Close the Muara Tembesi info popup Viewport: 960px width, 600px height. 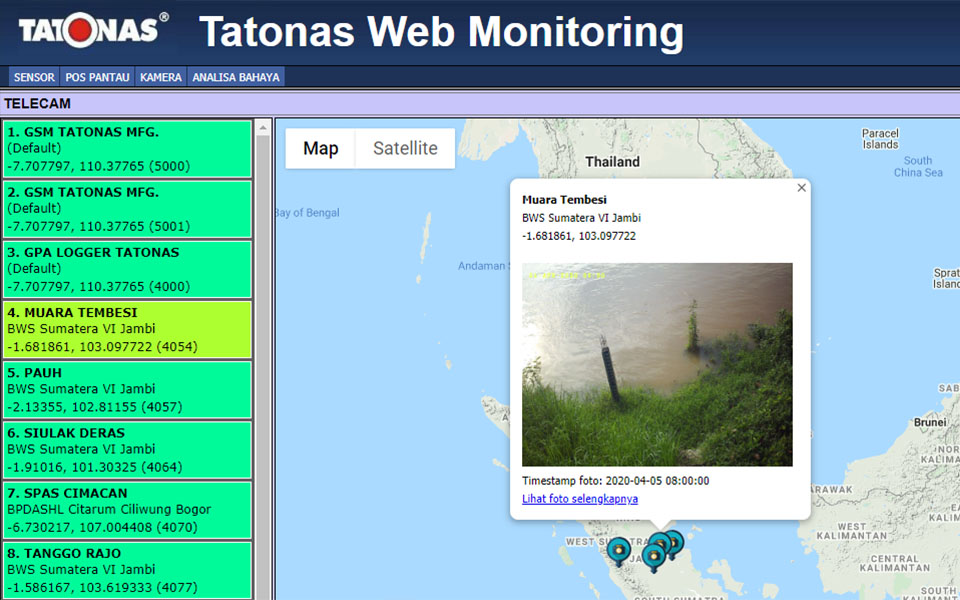801,188
